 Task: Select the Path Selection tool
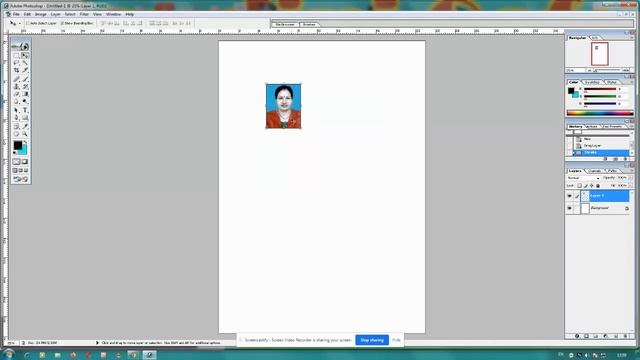16,110
